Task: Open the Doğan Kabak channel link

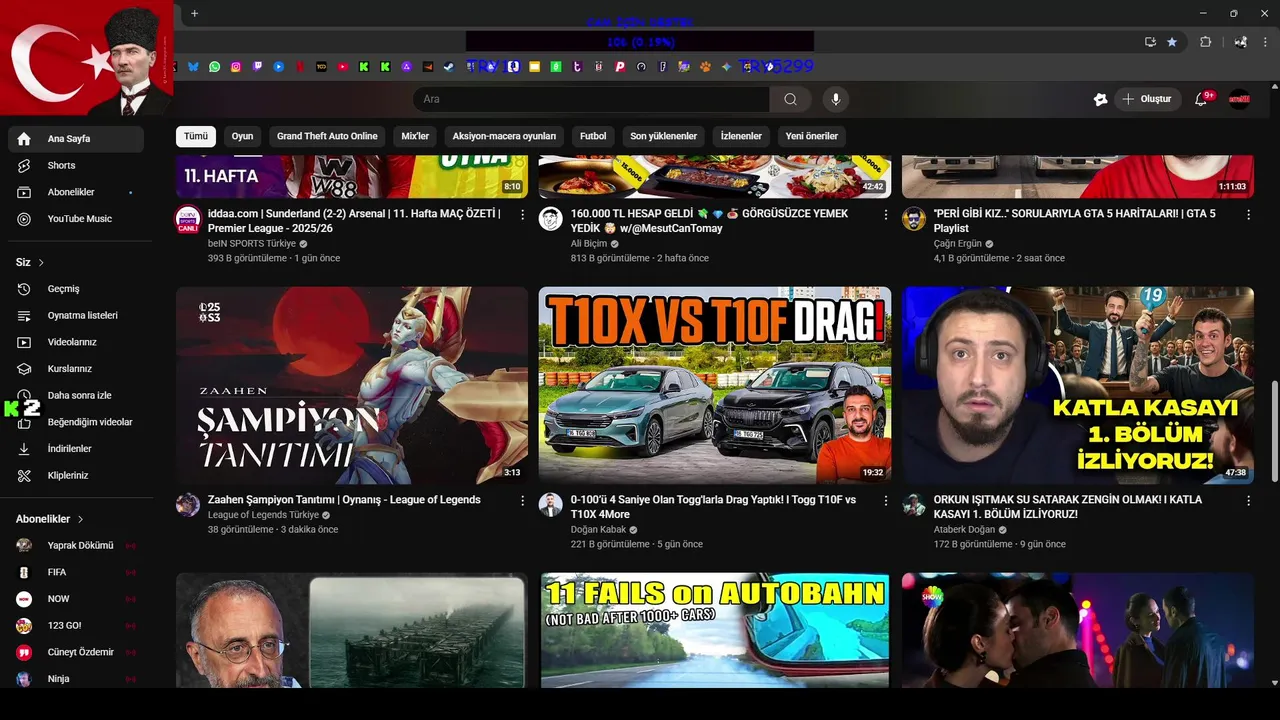Action: 598,530
